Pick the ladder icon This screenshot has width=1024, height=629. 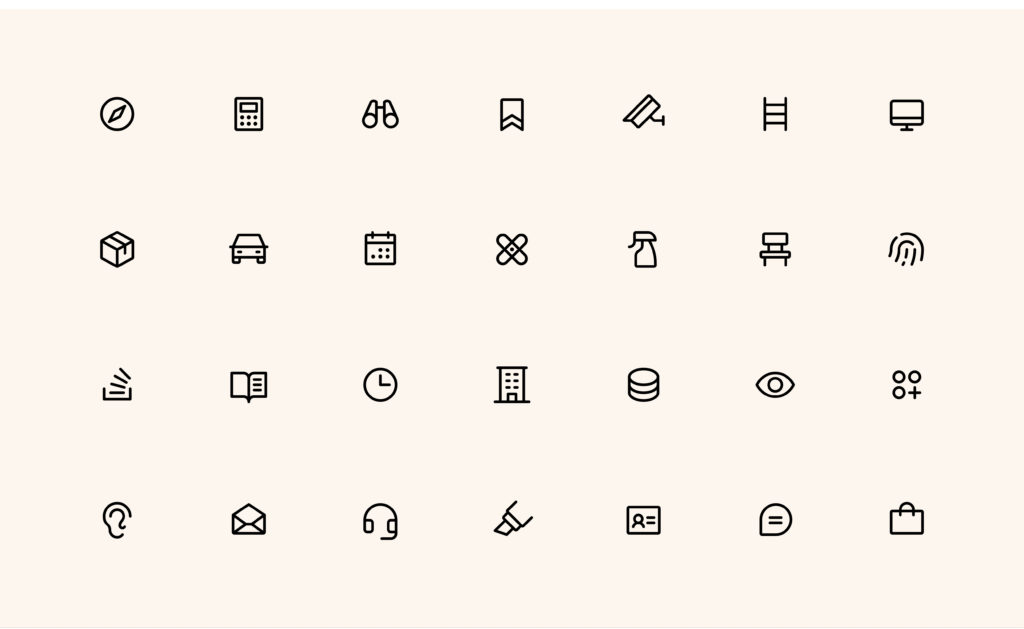click(x=775, y=114)
